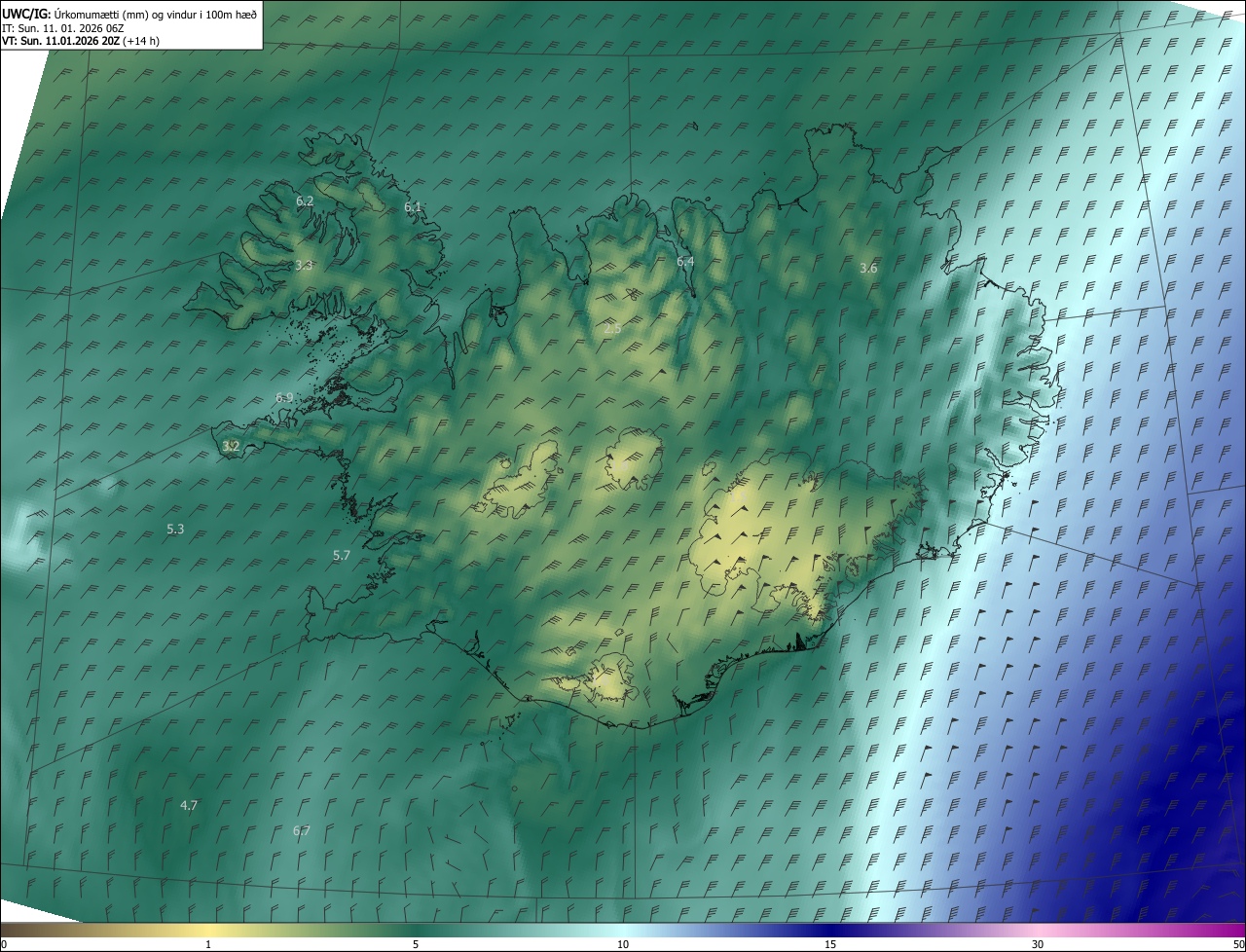This screenshot has width=1246, height=952.
Task: Click the 1 tick on the color scale
Action: [x=208, y=944]
